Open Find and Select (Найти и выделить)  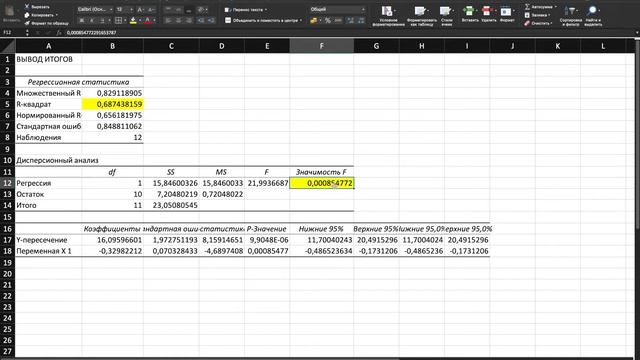click(x=593, y=16)
